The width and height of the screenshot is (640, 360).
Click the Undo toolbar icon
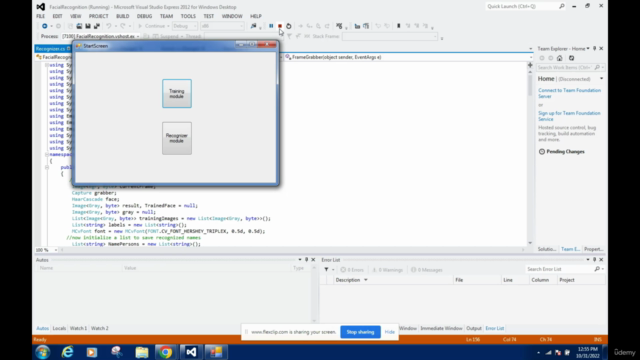pyautogui.click(x=109, y=26)
